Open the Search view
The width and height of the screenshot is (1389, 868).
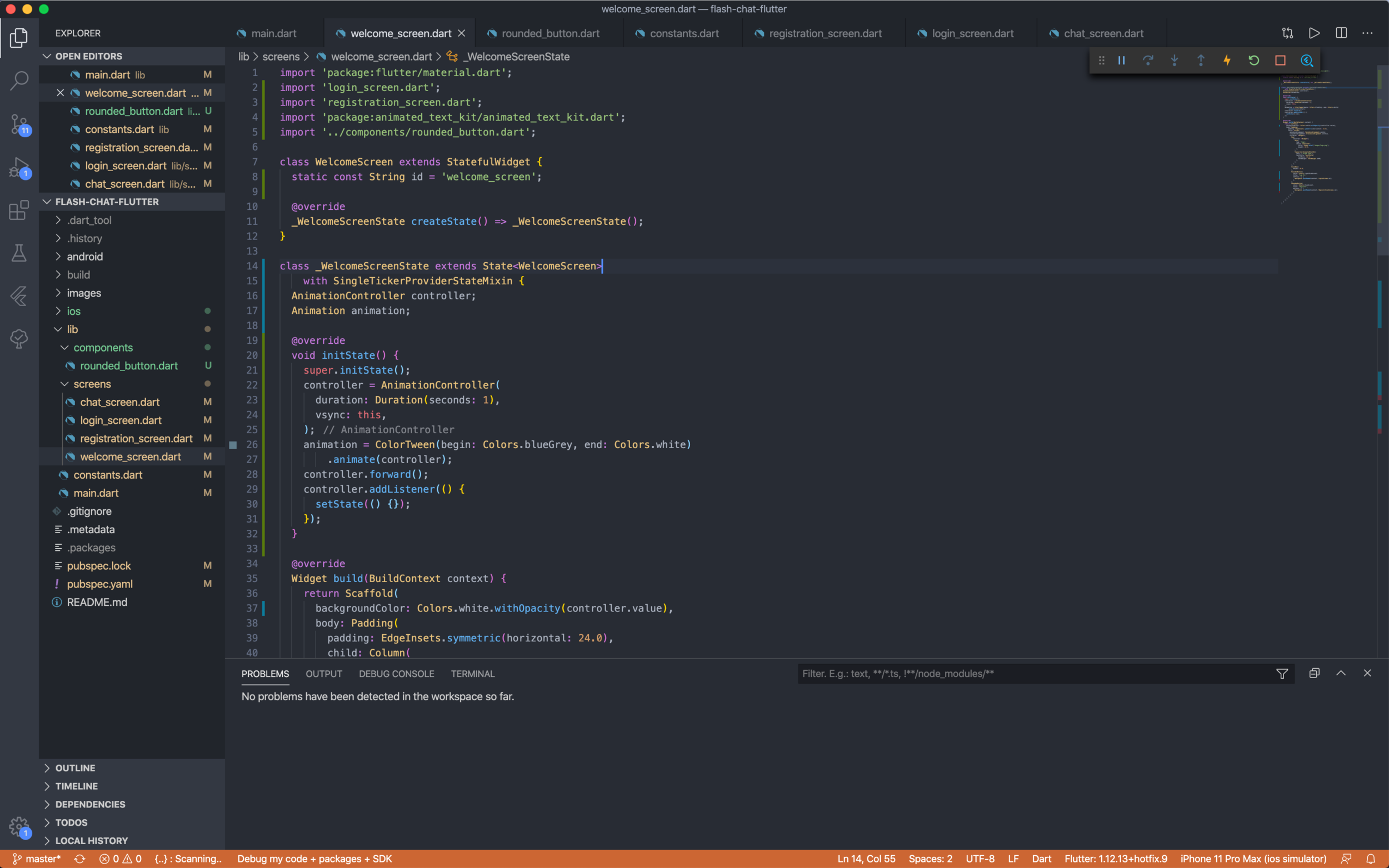point(19,81)
